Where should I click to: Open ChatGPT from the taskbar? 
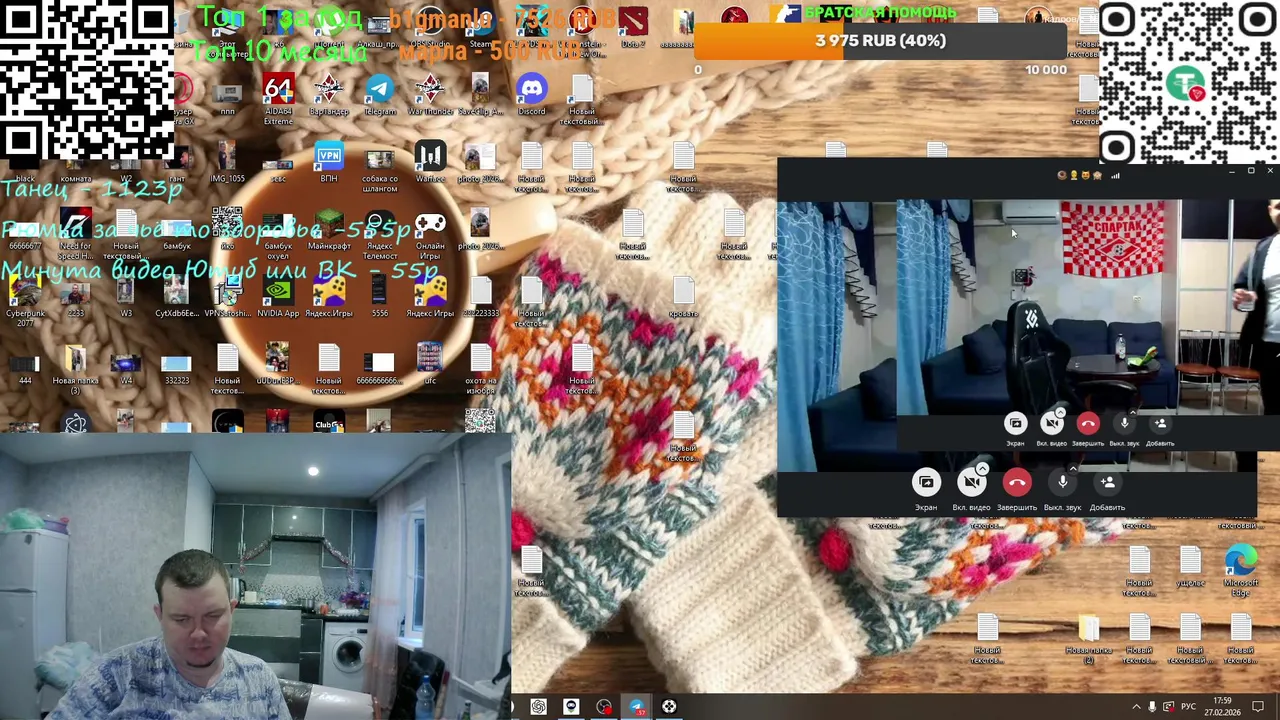538,707
